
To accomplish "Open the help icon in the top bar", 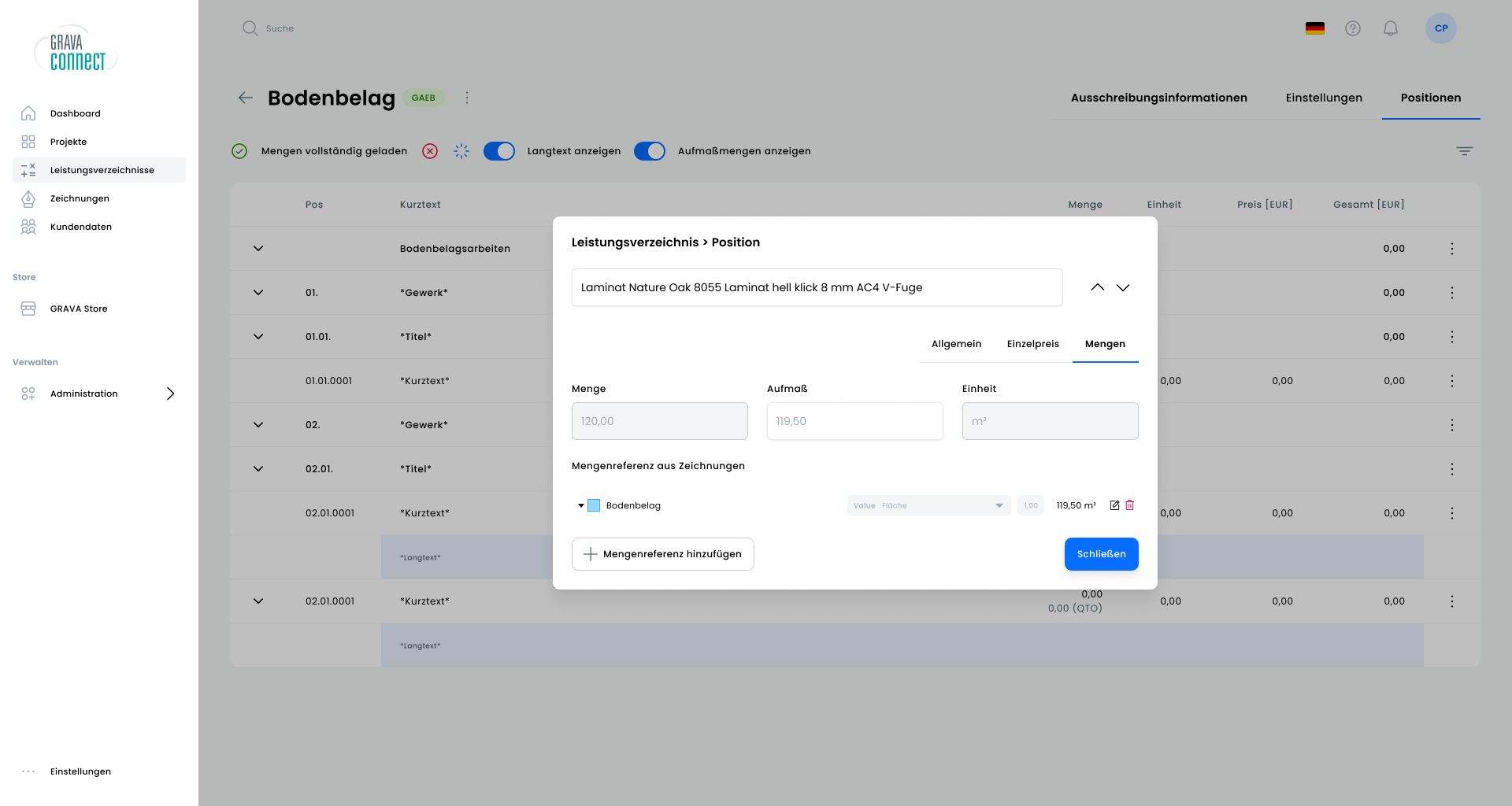I will point(1354,28).
